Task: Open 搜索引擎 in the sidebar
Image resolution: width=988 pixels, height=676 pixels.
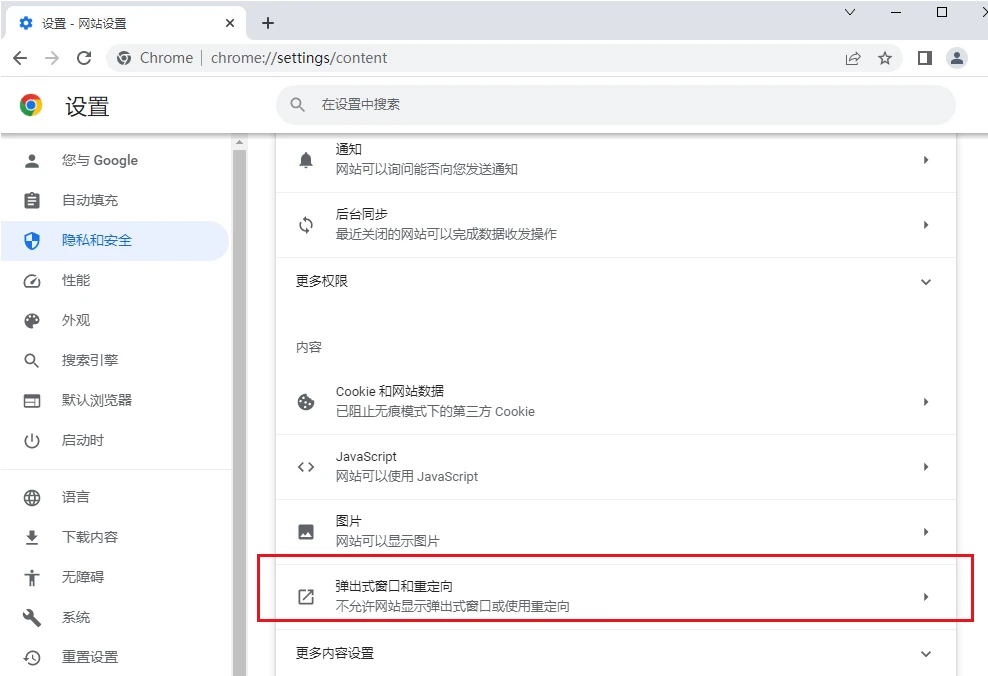Action: [x=90, y=360]
